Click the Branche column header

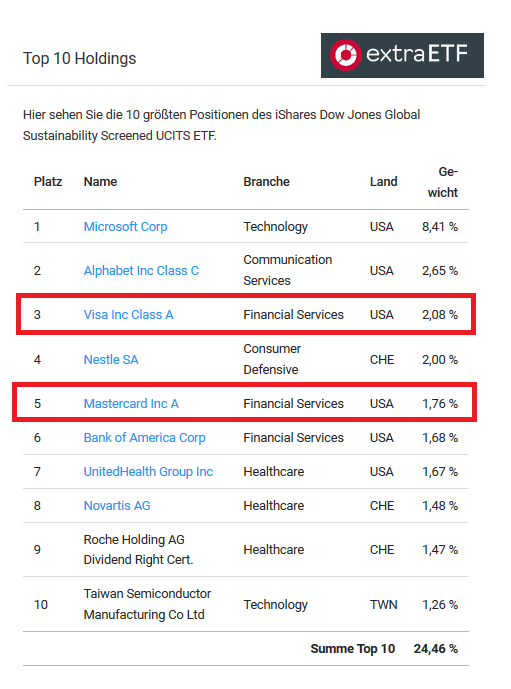coord(266,182)
